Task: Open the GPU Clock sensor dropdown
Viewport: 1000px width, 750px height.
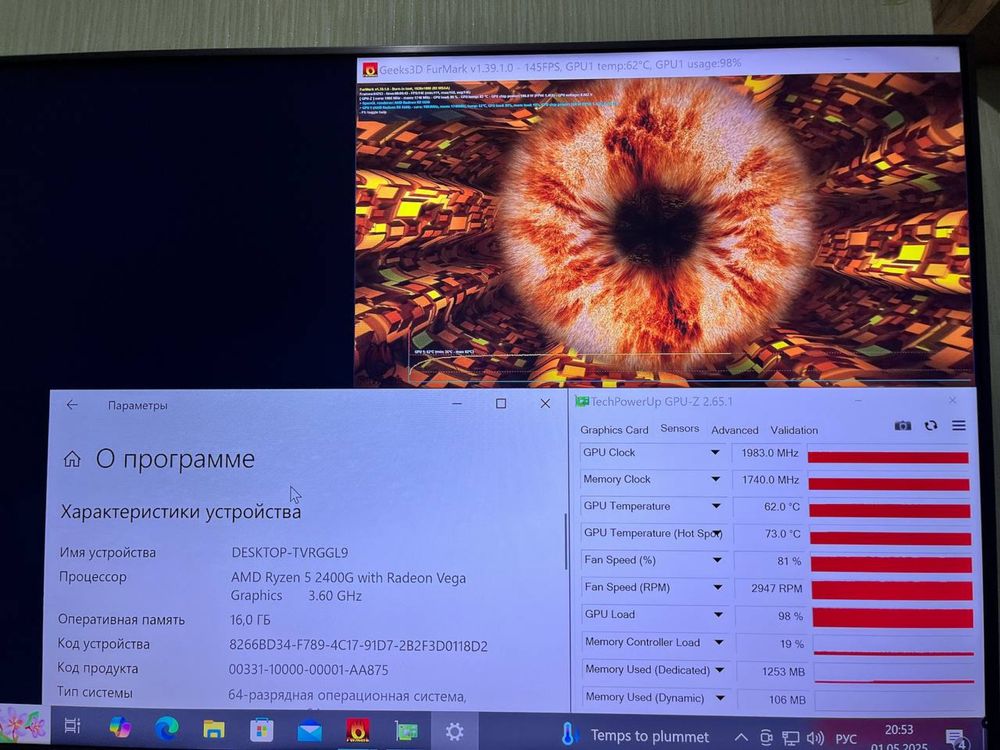Action: (716, 452)
